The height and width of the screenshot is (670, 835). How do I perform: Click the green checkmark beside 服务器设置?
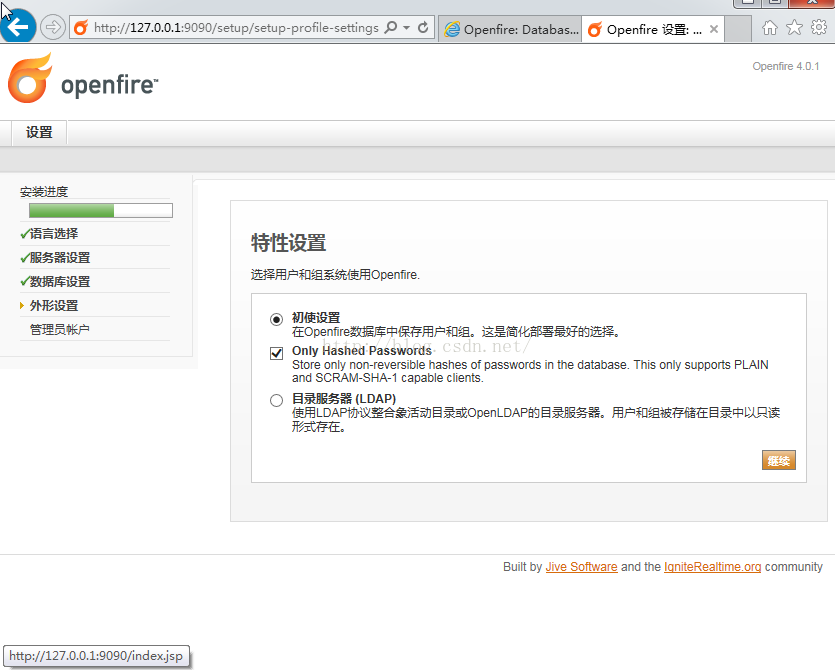coord(24,258)
